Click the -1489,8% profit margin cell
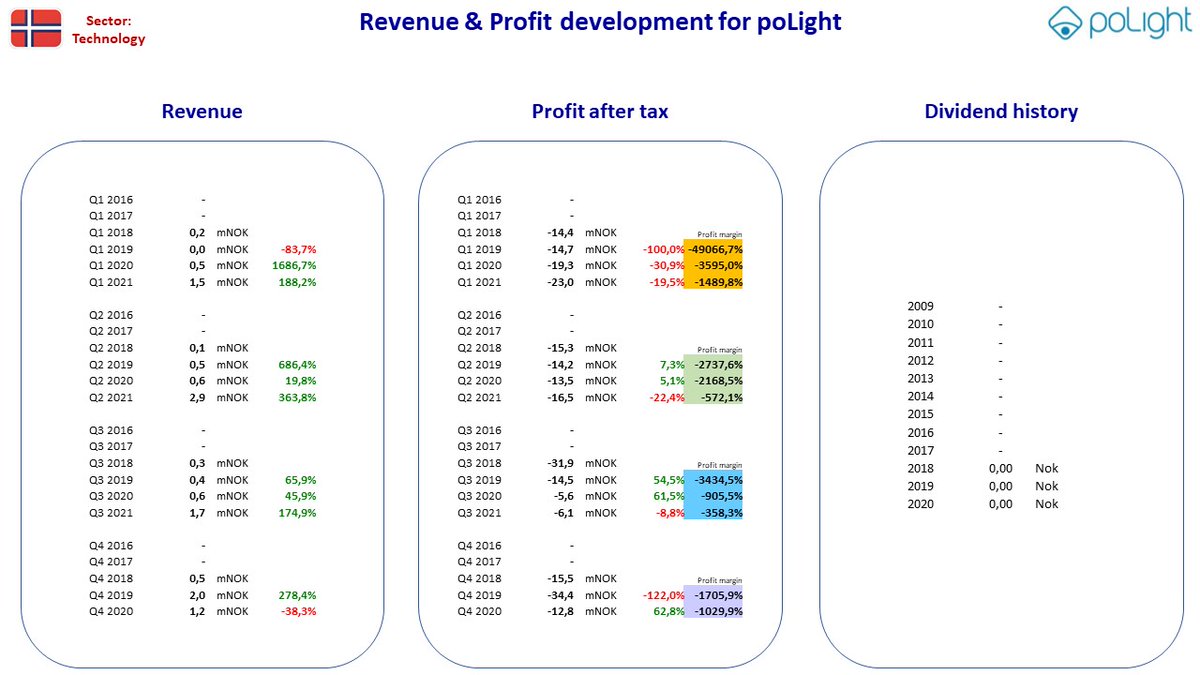 [x=714, y=282]
